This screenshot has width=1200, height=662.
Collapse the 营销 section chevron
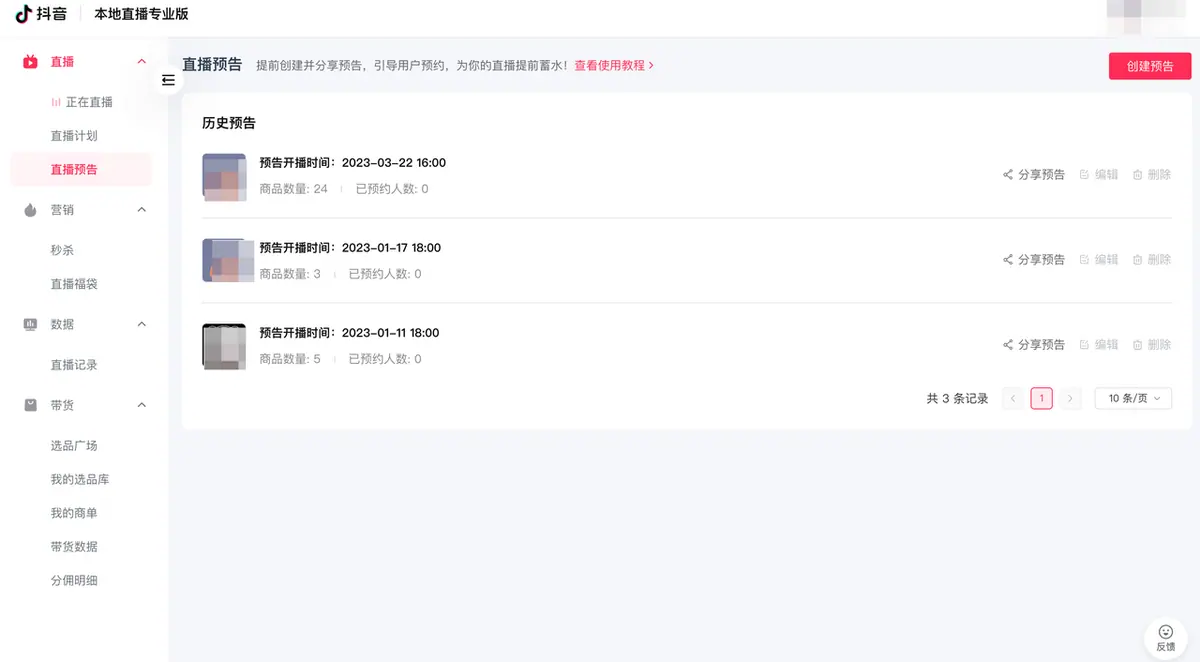pyautogui.click(x=141, y=210)
